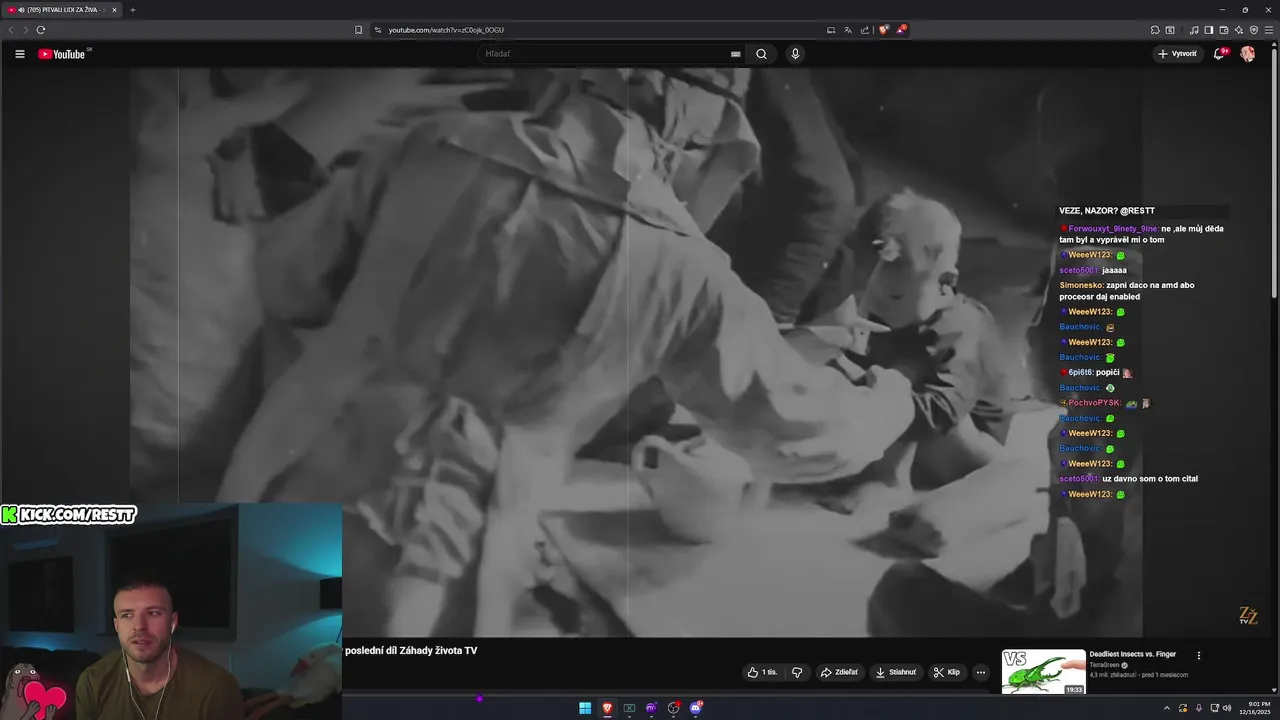
Task: View site settings icon in address bar
Action: point(378,30)
